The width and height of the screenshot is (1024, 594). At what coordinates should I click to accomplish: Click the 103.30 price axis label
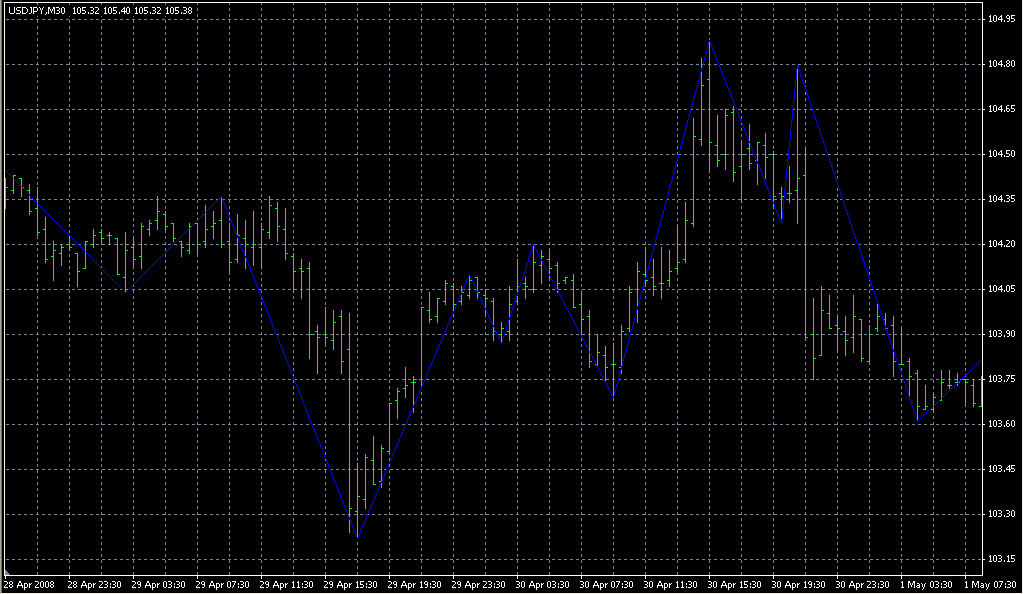pyautogui.click(x=1002, y=514)
